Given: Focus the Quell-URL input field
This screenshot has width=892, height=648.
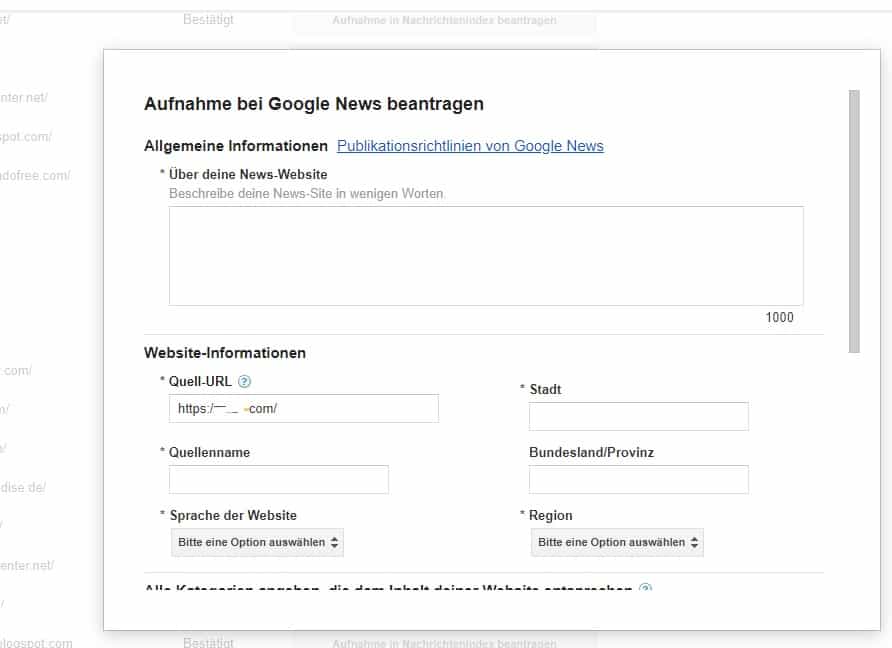Looking at the screenshot, I should click(x=304, y=408).
